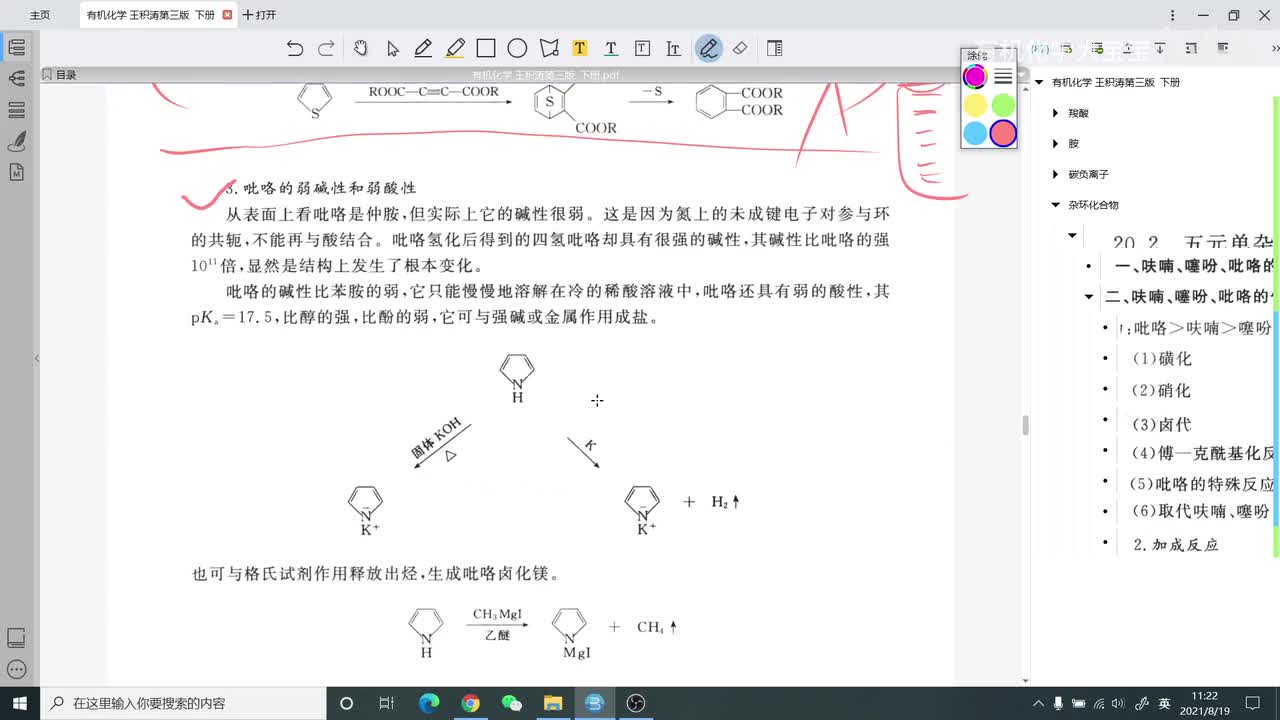Choose the green color in pen popup
Screen dimensions: 1280x720
point(1003,105)
